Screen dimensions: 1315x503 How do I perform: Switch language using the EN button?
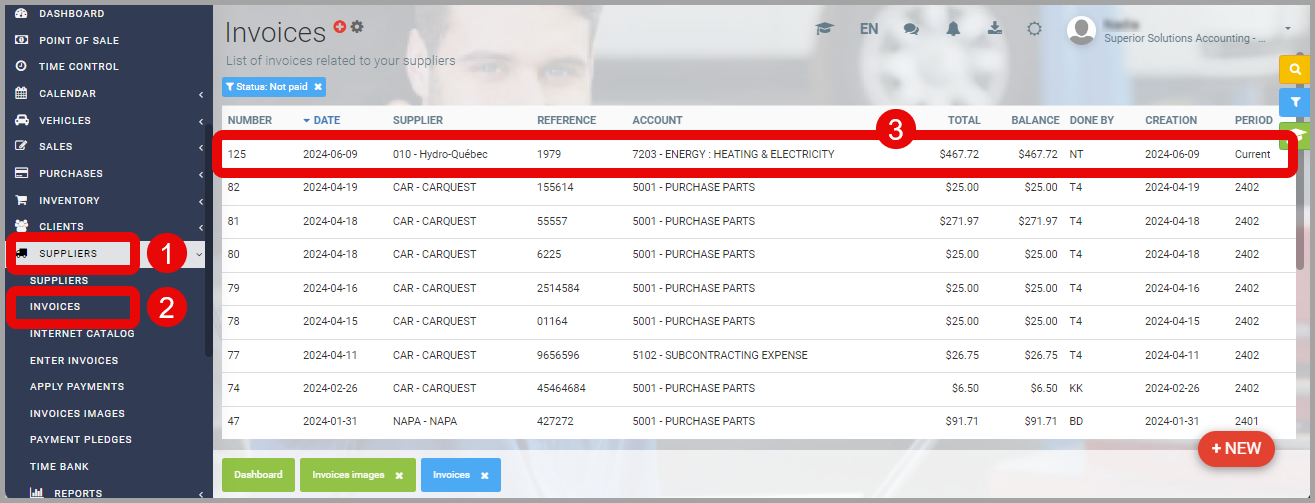tap(868, 29)
